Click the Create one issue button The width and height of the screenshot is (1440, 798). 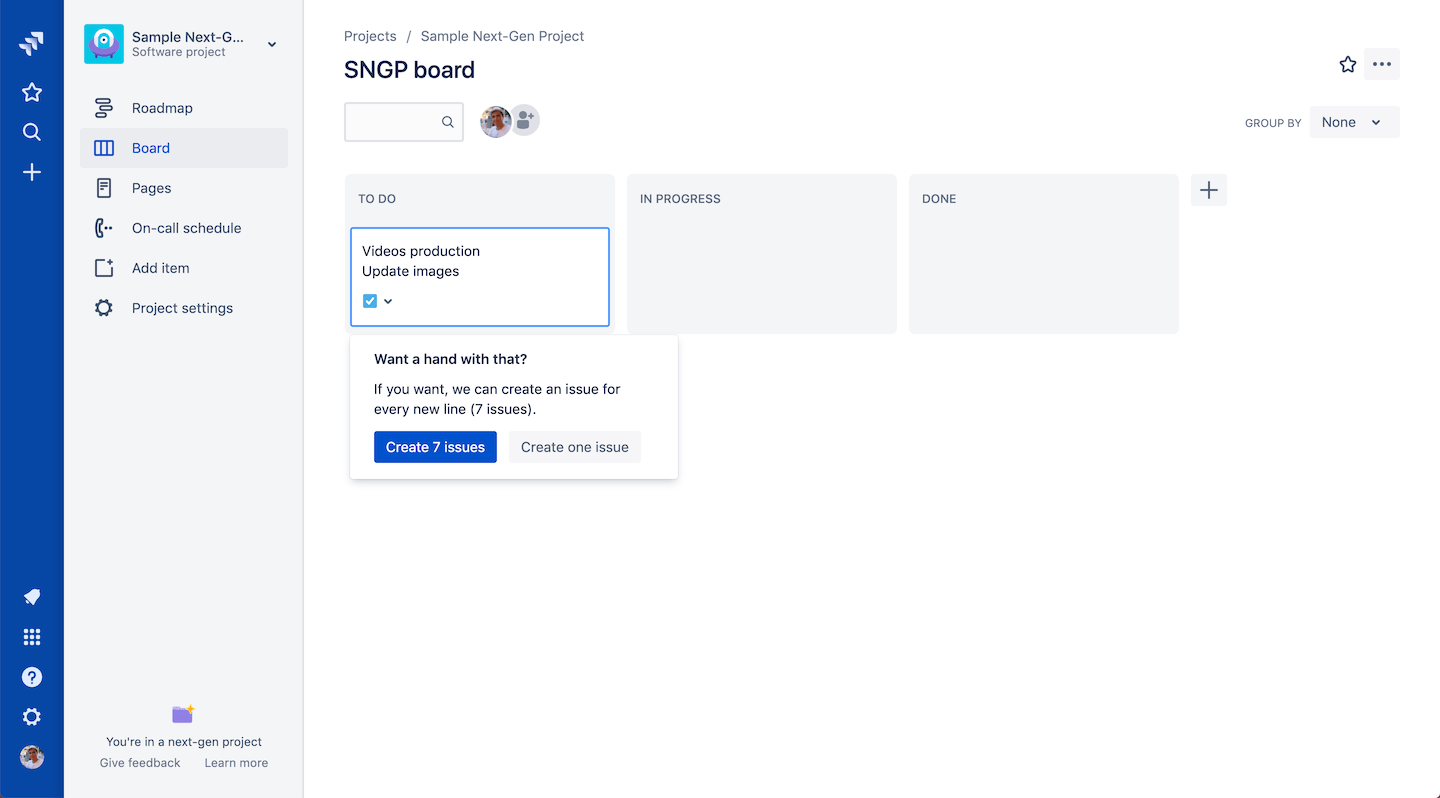(x=575, y=447)
